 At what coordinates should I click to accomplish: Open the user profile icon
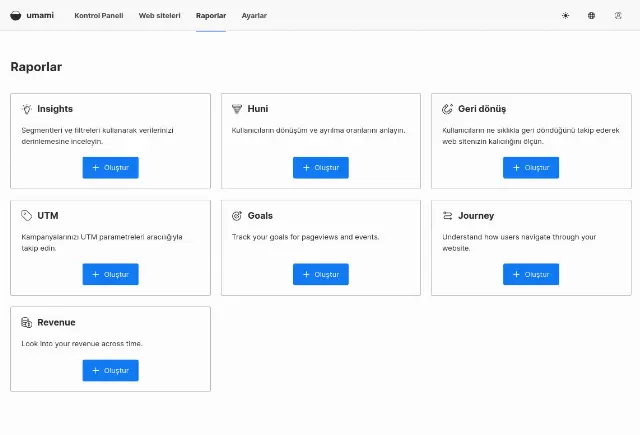click(618, 16)
